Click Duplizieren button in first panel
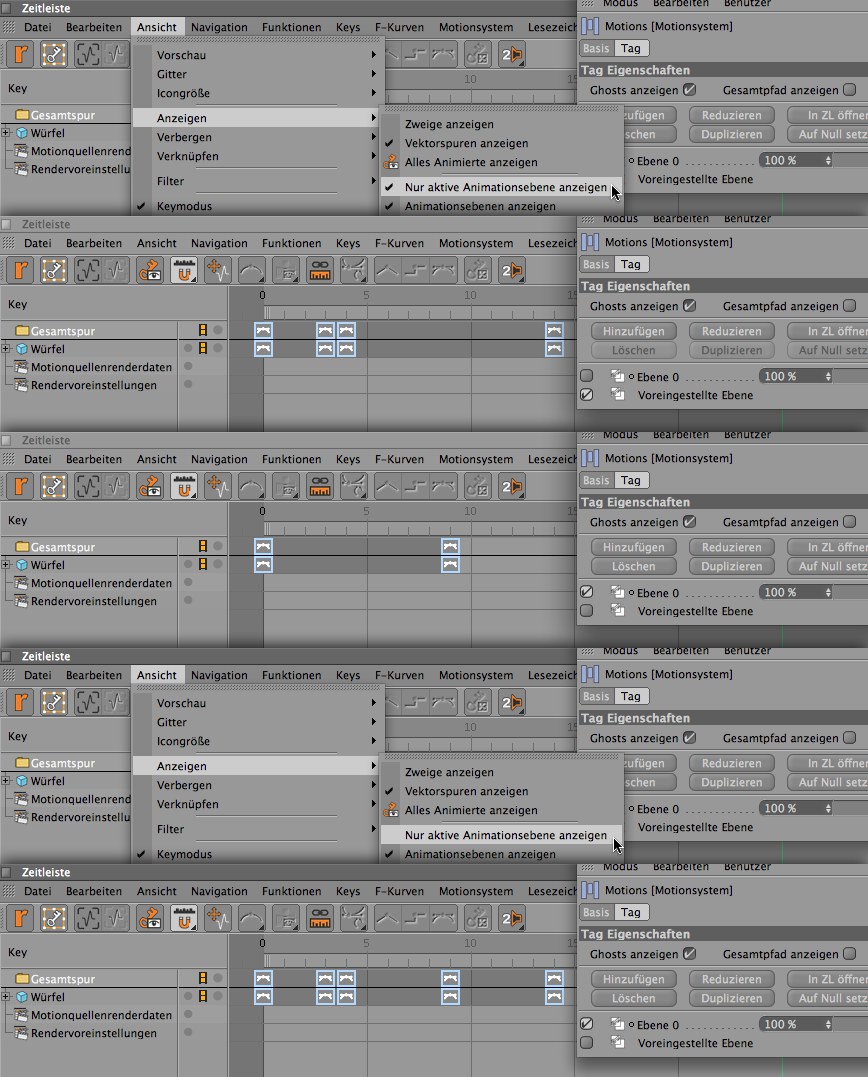 [x=731, y=135]
